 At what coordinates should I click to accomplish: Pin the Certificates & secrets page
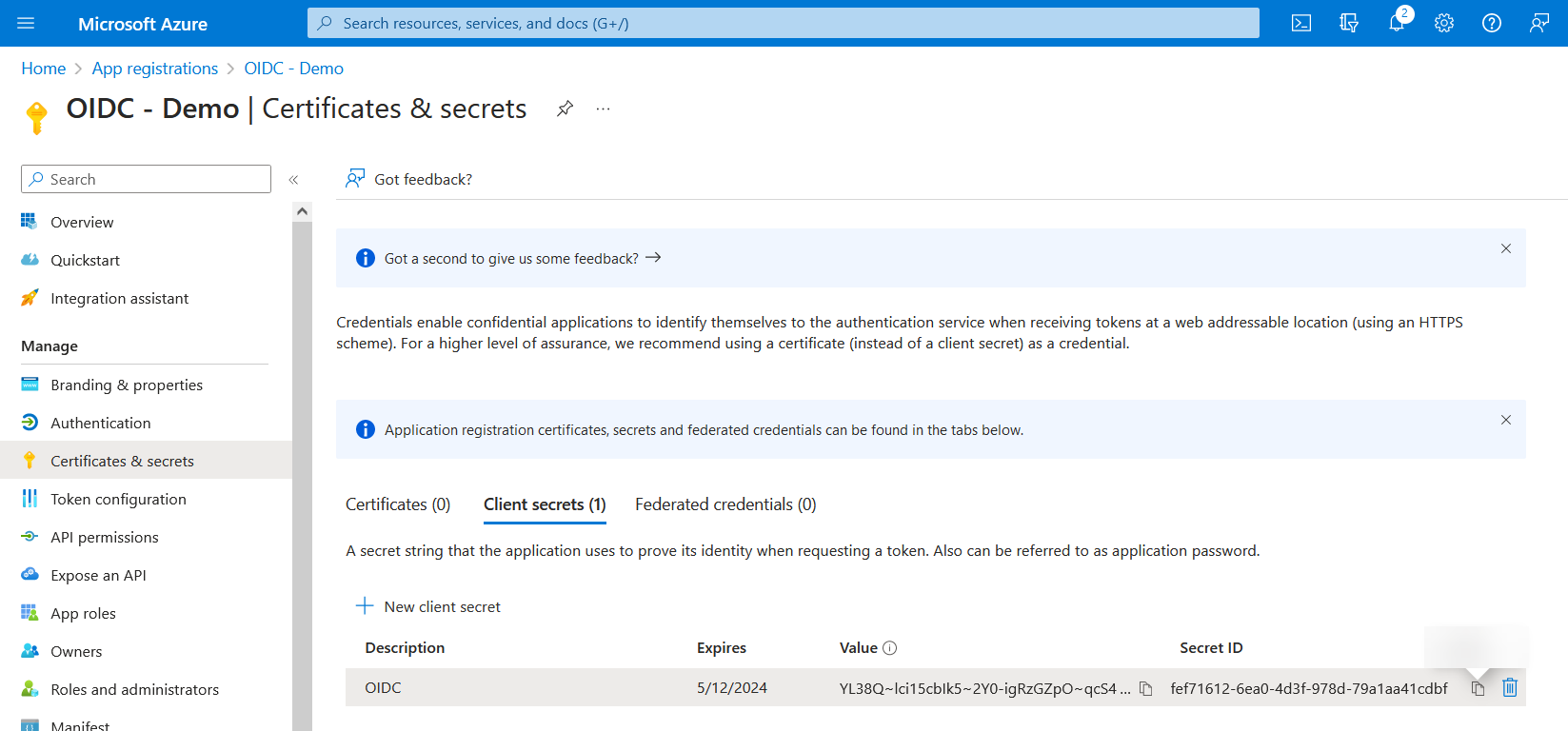[565, 109]
